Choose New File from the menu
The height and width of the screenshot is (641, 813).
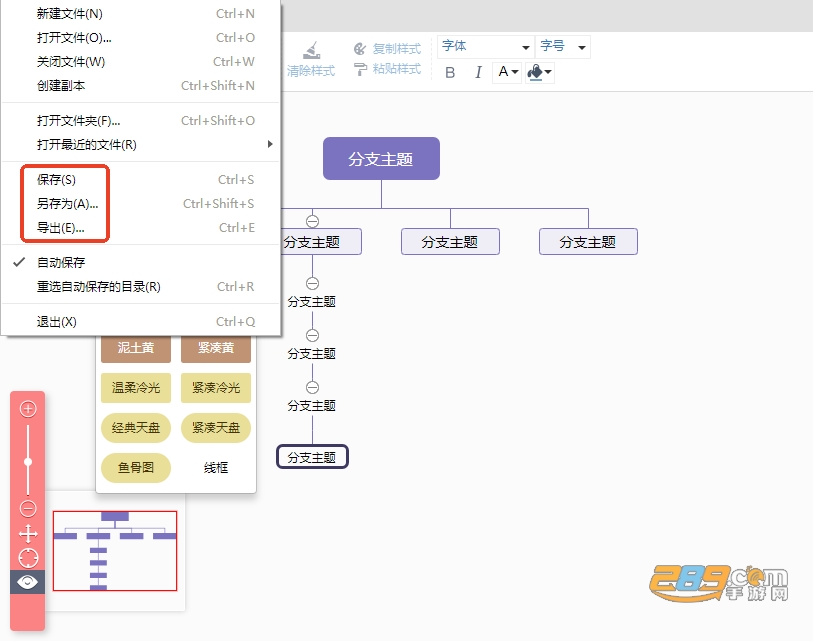tap(141, 13)
